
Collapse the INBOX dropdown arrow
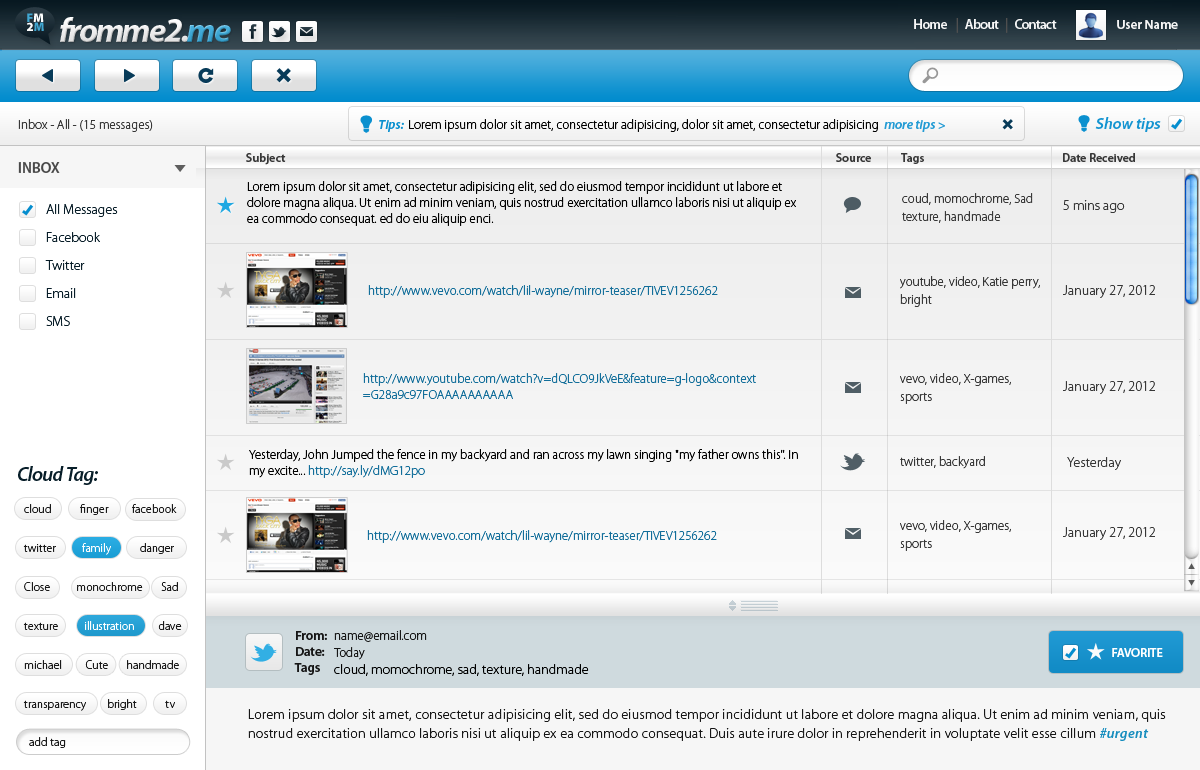point(180,168)
